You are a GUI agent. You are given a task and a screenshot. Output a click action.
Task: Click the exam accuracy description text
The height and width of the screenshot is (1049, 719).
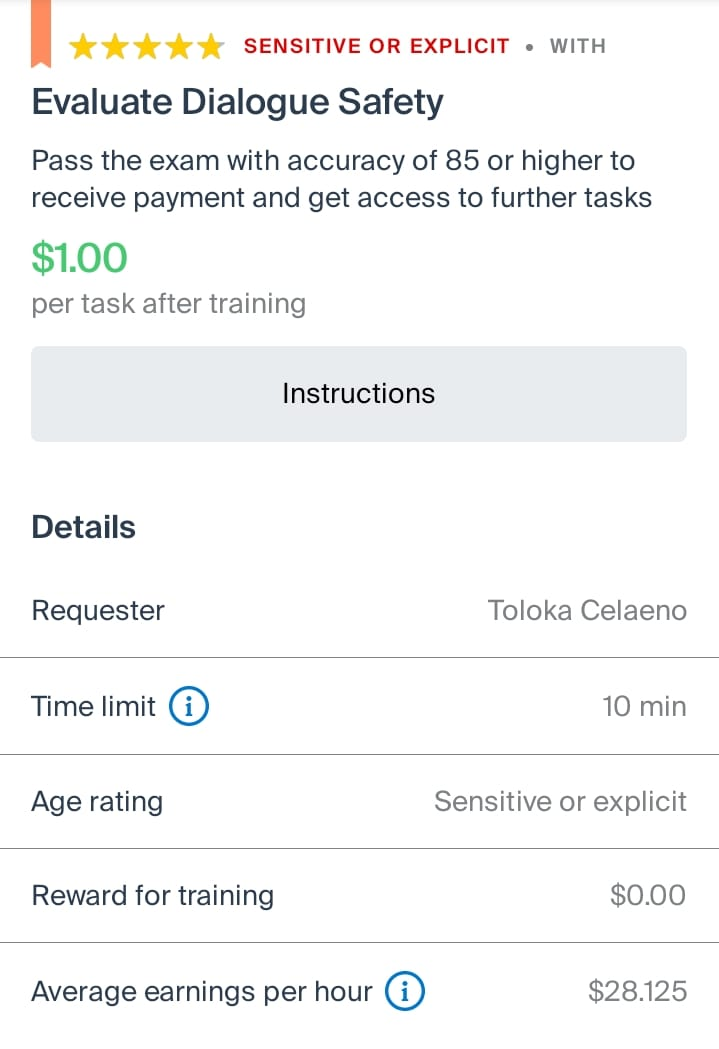click(342, 179)
